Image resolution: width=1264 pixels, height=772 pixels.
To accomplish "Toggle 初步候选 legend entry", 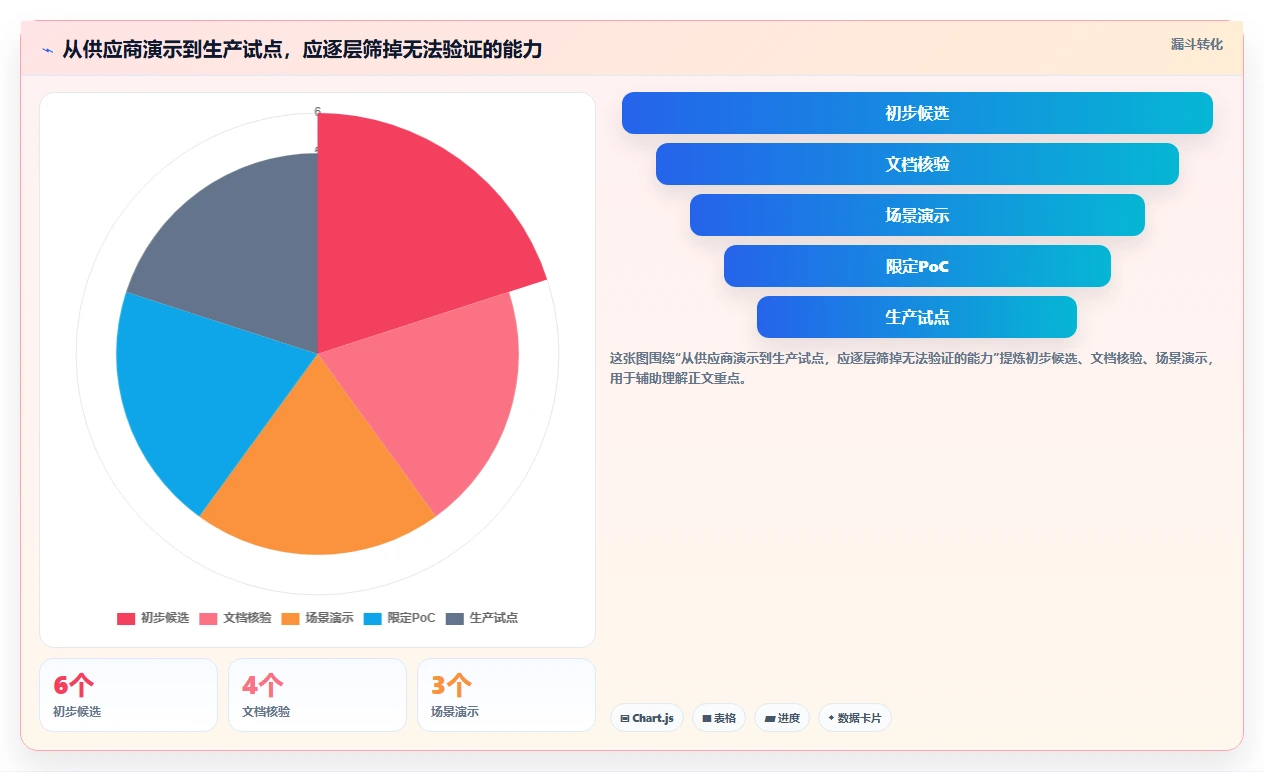I will point(153,618).
